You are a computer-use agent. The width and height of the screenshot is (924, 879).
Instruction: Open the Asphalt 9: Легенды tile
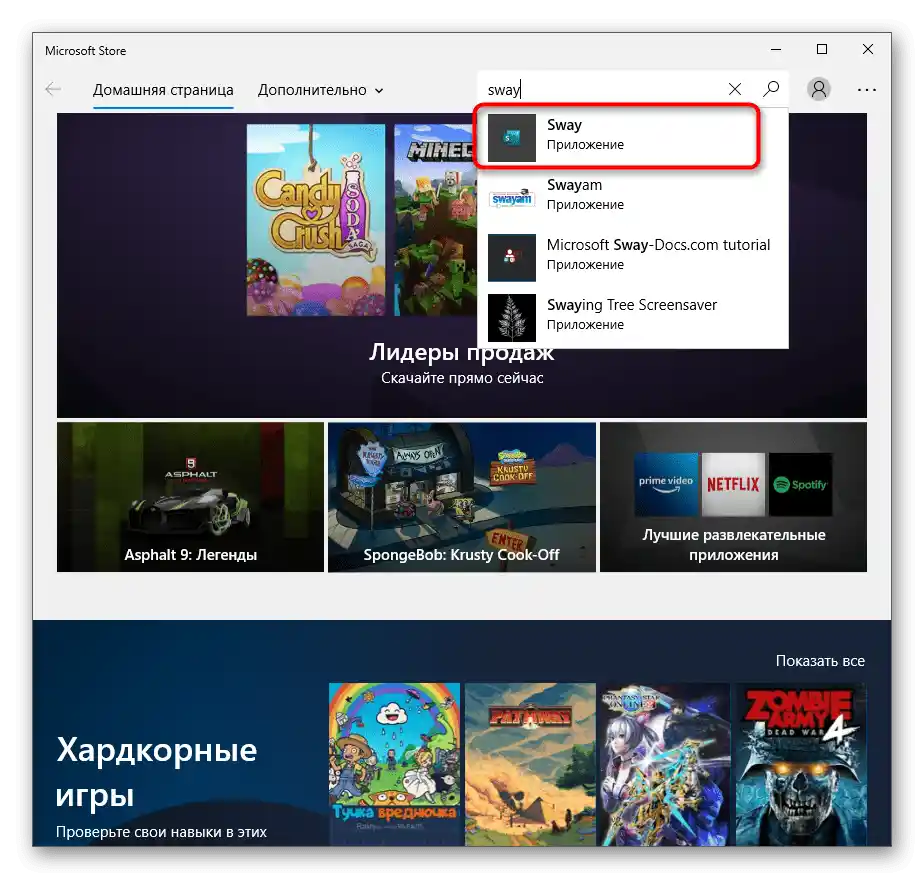pos(190,497)
